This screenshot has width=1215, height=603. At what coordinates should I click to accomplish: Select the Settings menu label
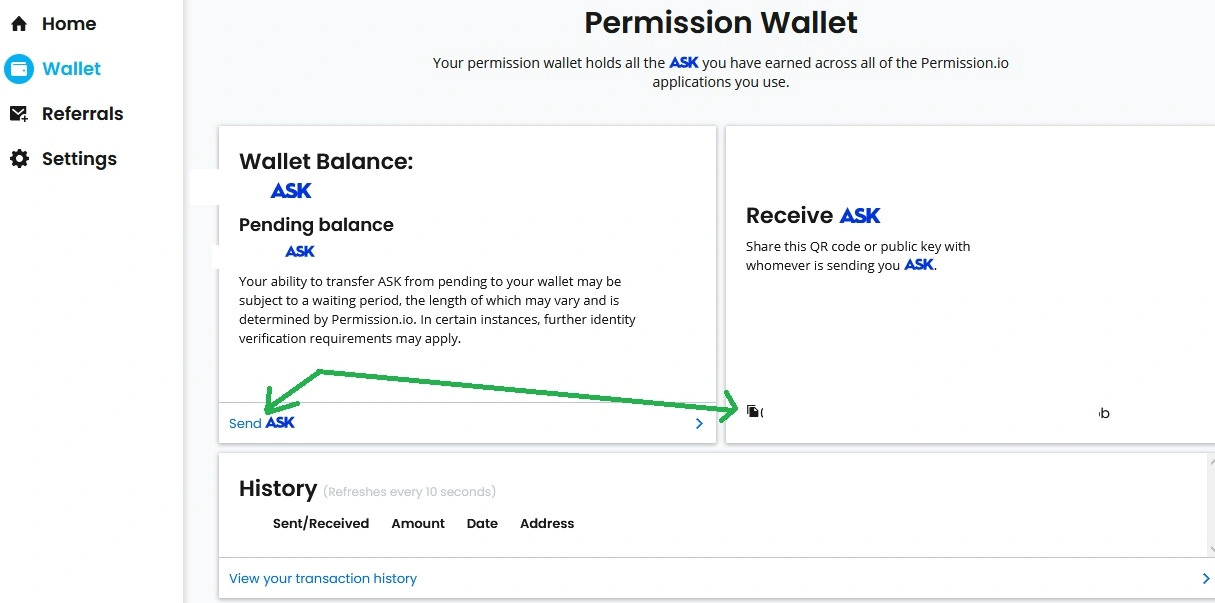tap(79, 159)
